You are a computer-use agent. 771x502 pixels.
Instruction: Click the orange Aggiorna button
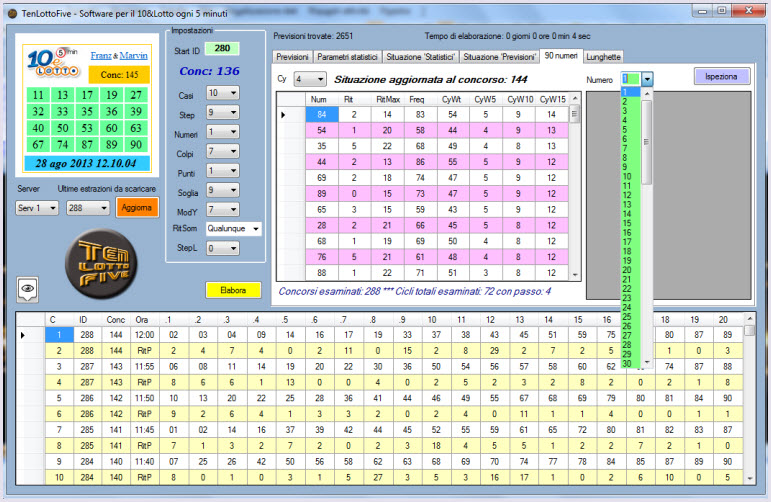(137, 207)
